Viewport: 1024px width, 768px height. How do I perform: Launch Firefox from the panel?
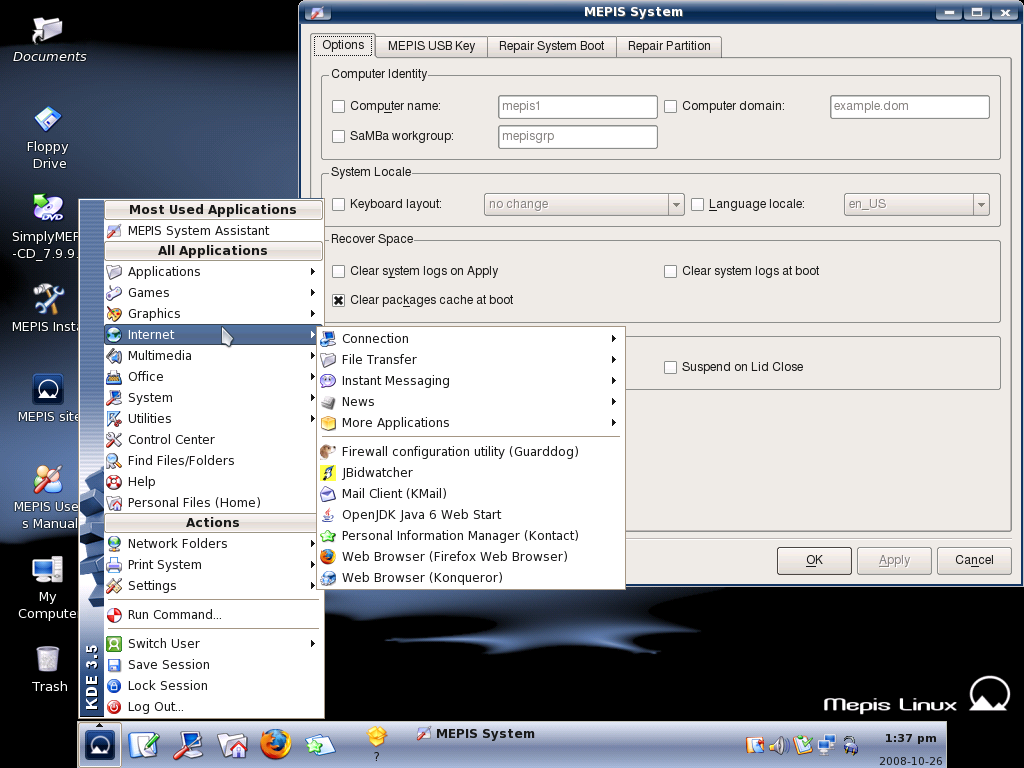point(276,744)
